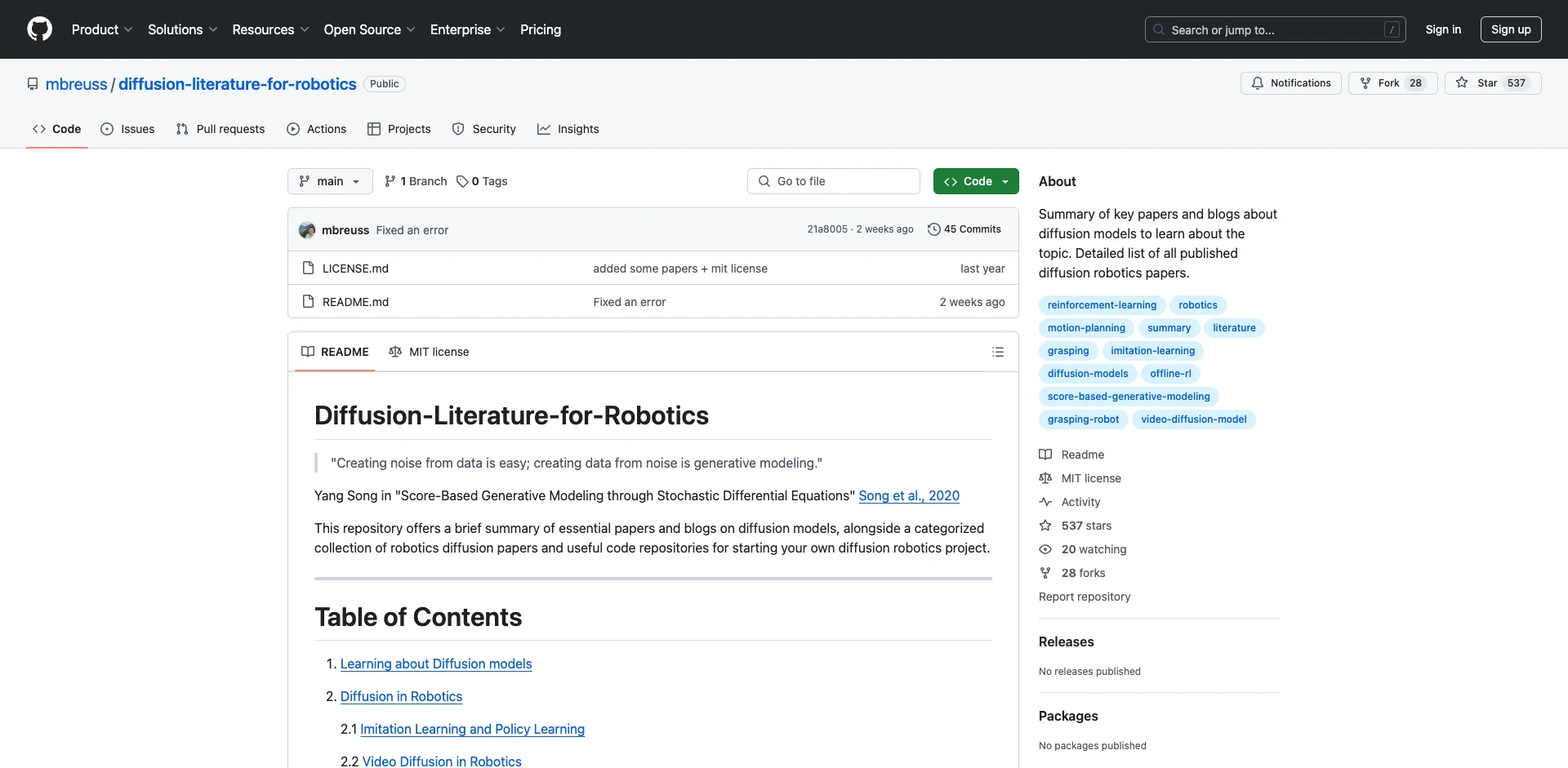Open LICENSE.md file

tap(355, 269)
